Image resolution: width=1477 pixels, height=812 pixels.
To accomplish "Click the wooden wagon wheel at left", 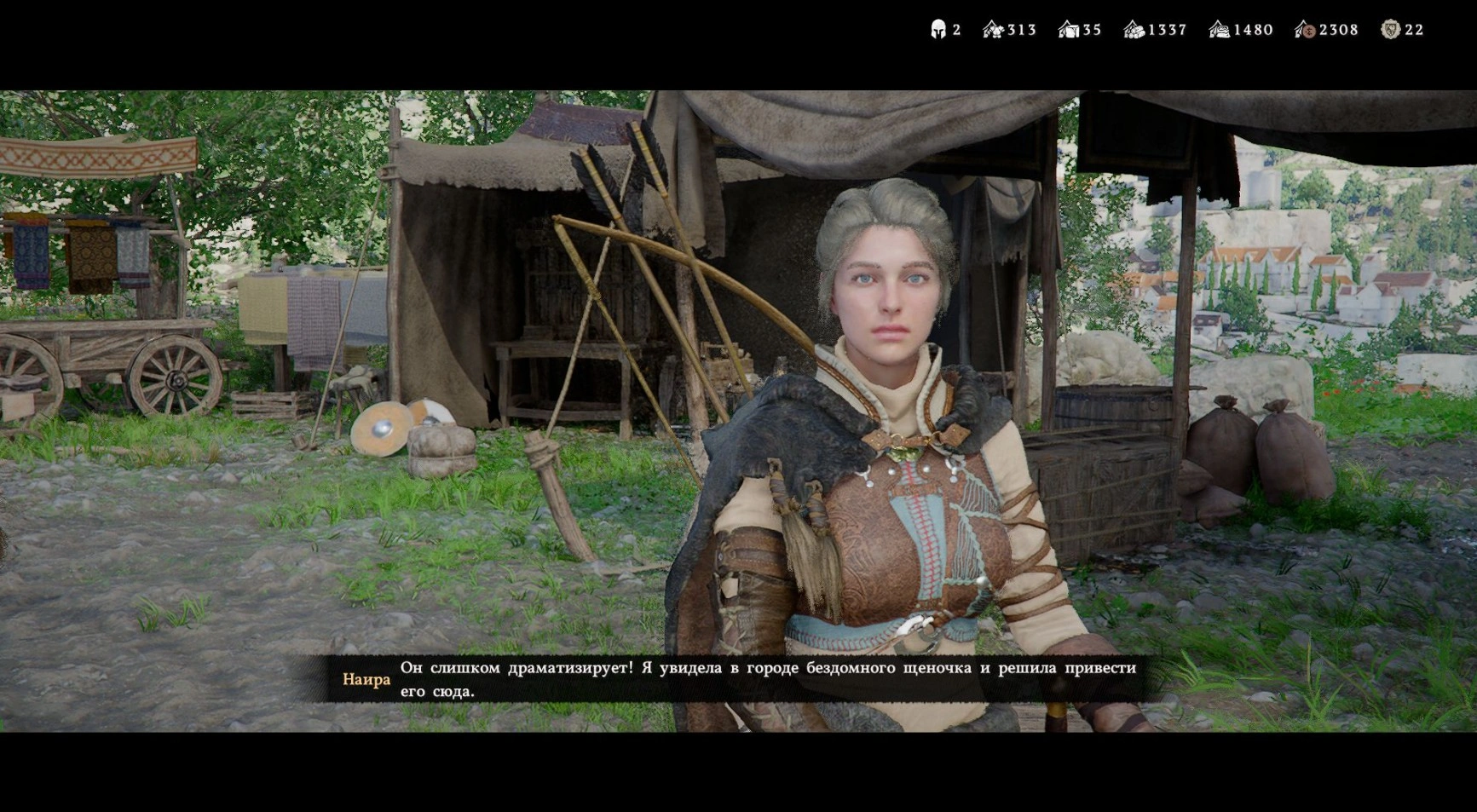I will tap(173, 377).
